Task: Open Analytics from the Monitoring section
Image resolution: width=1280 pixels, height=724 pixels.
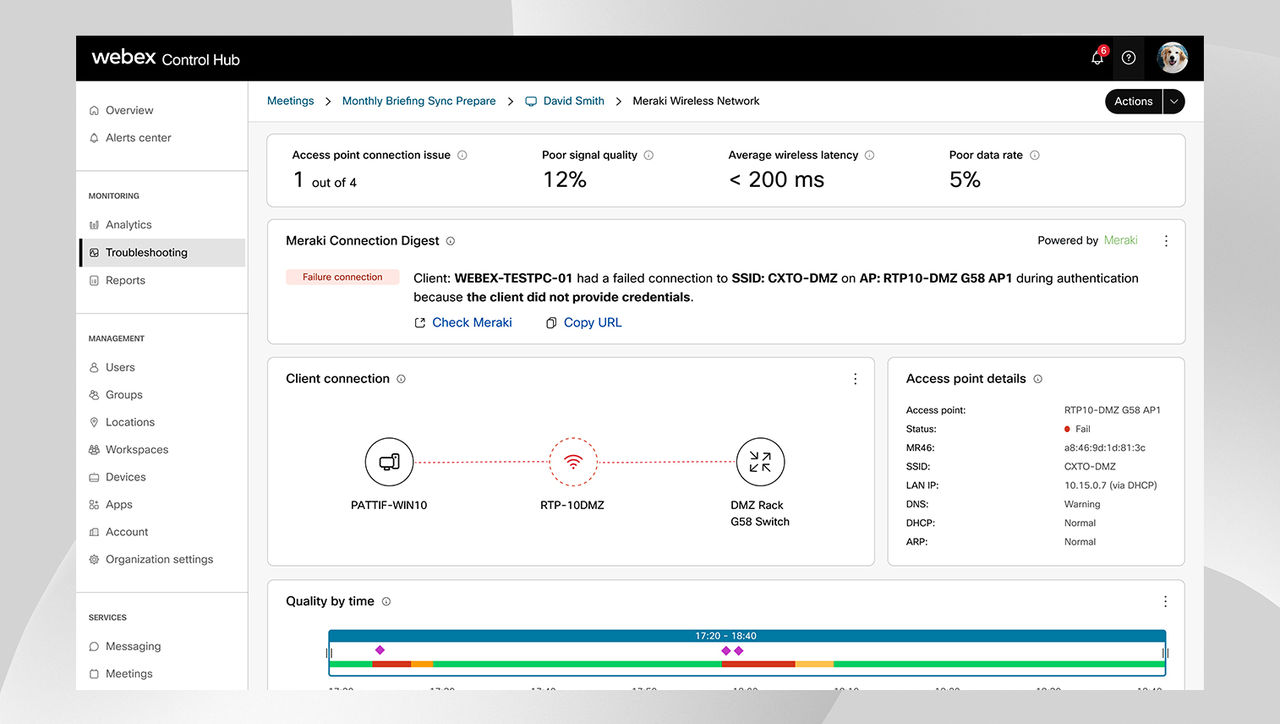Action: tap(128, 225)
